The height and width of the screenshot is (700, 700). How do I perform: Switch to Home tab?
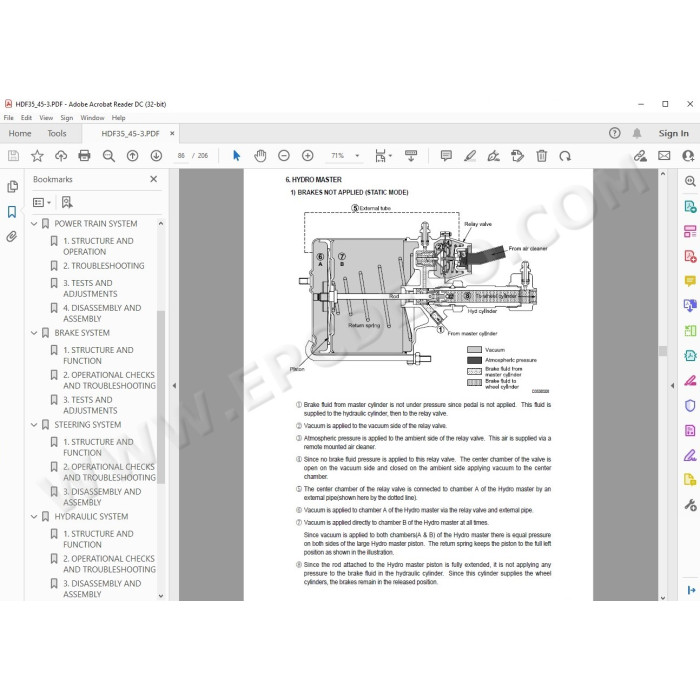point(20,133)
